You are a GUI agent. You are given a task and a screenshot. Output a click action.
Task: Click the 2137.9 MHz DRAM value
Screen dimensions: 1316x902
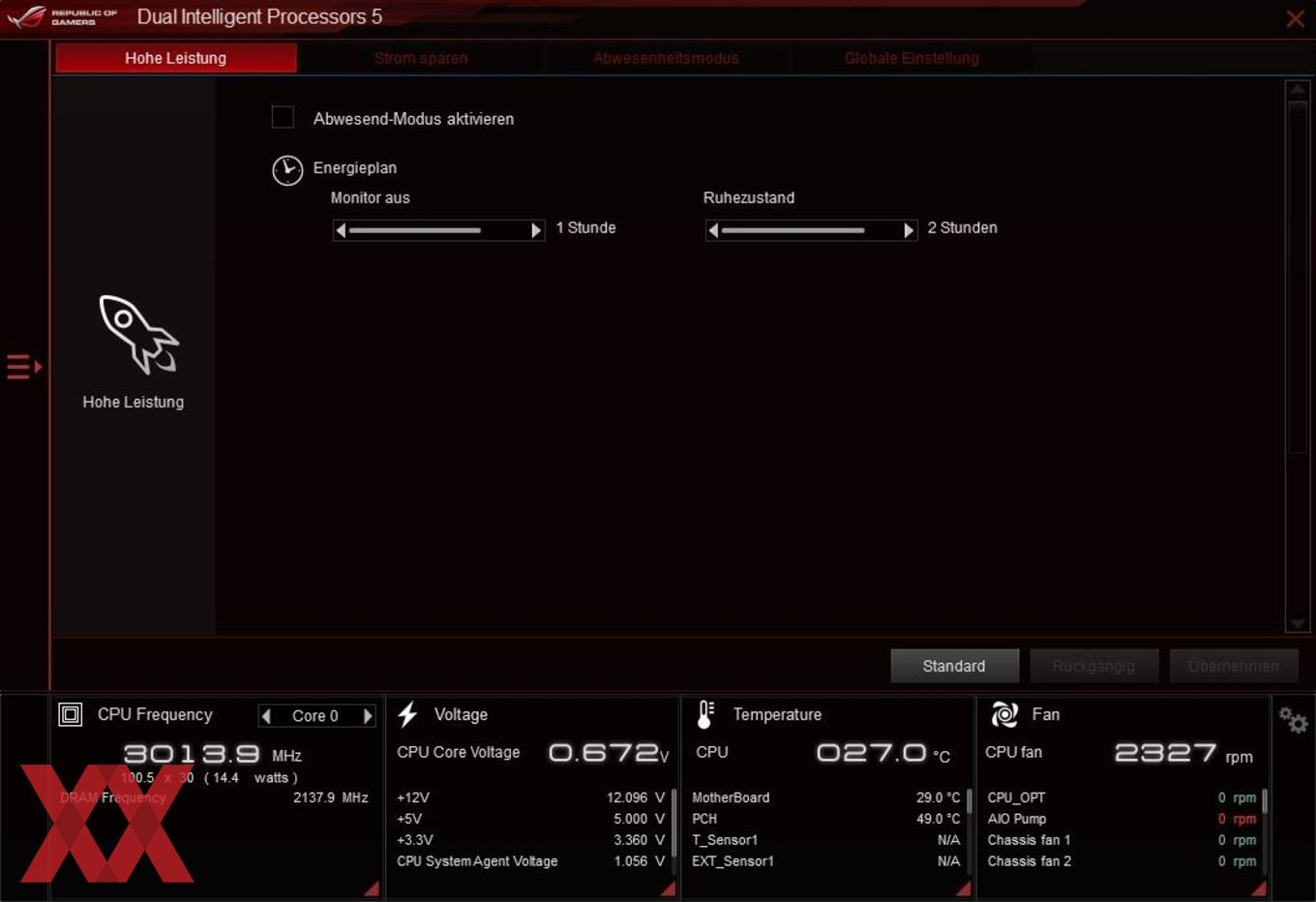[x=331, y=797]
